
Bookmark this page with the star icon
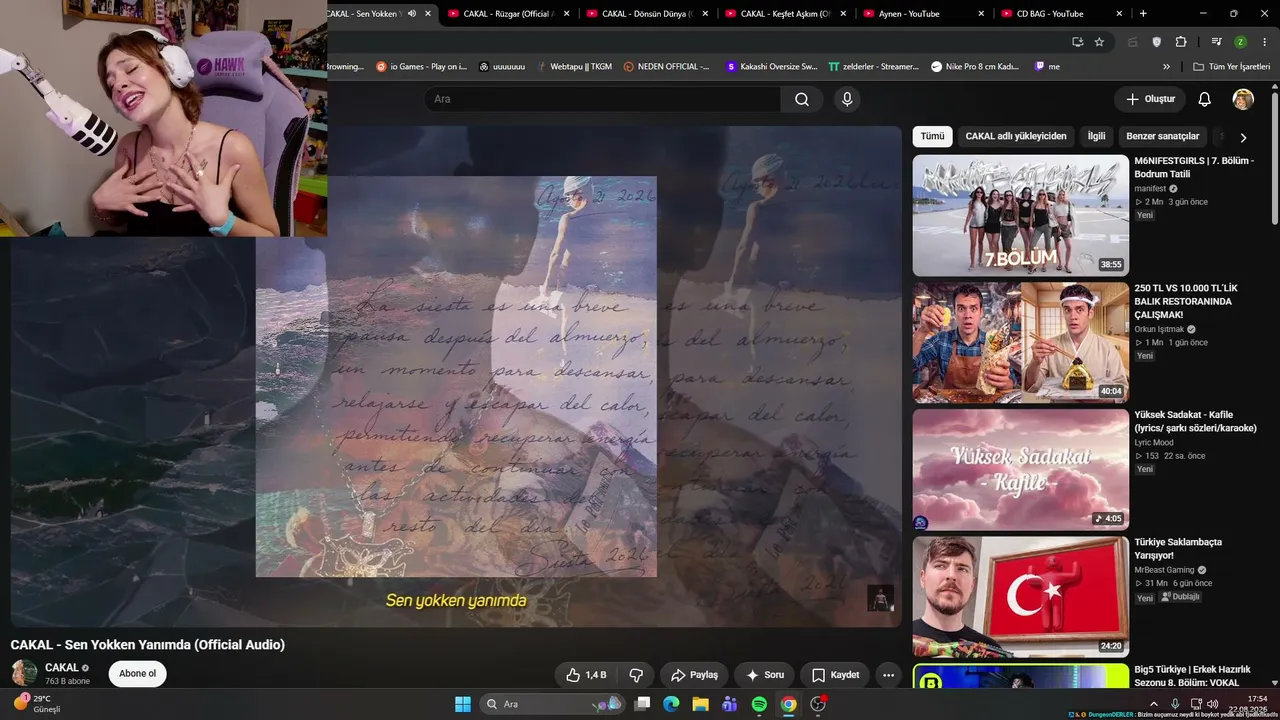point(1099,42)
